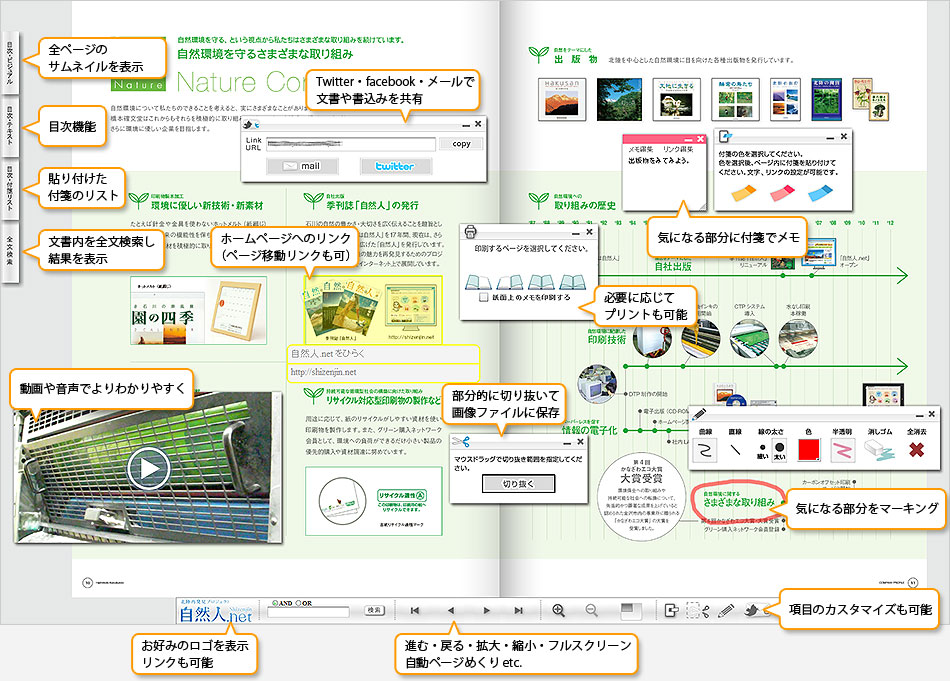Jump to the last page

[519, 611]
